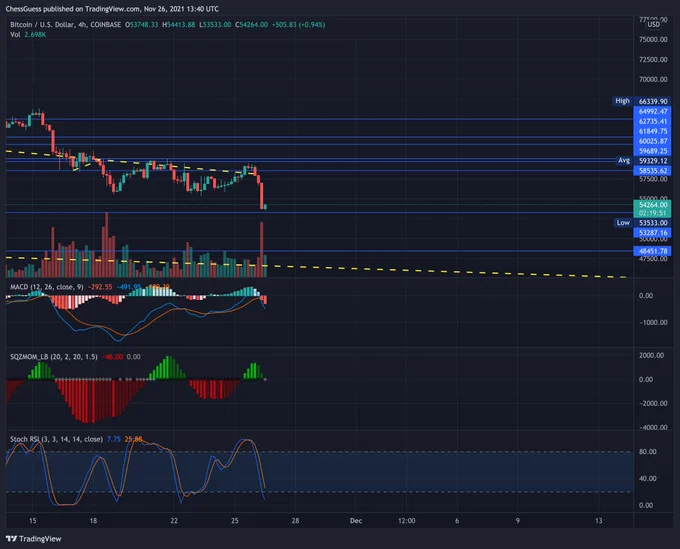The width and height of the screenshot is (680, 549).
Task: Click the TradingView logo at bottom left
Action: click(33, 539)
